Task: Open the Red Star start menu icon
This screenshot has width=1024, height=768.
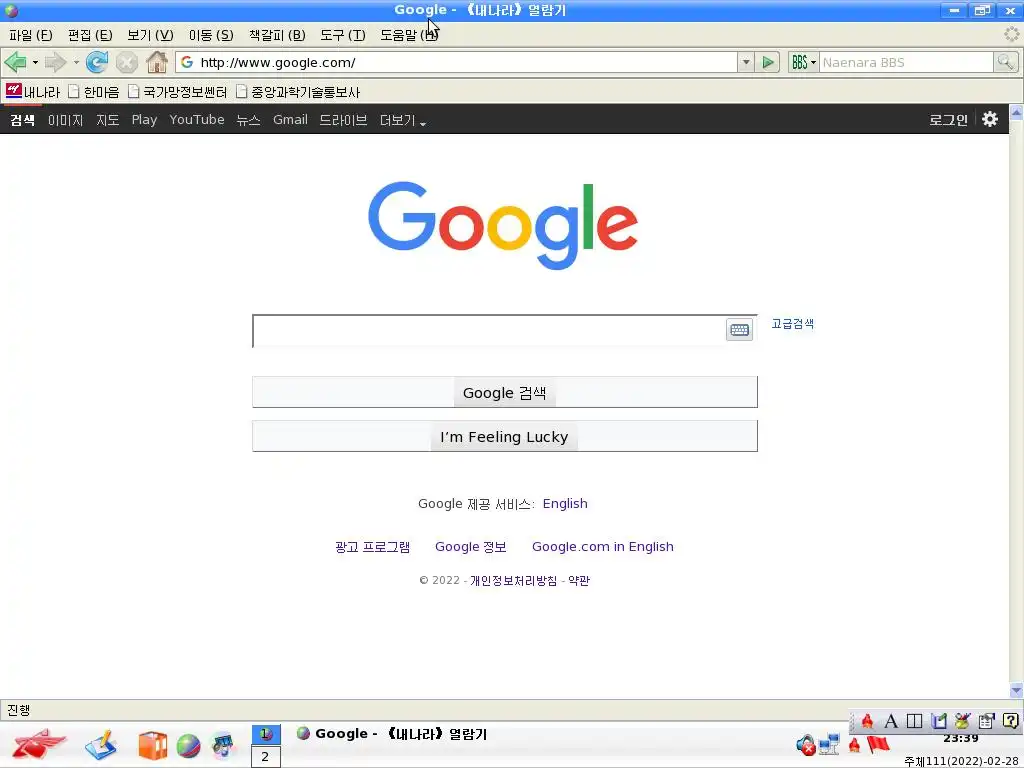Action: pyautogui.click(x=38, y=744)
